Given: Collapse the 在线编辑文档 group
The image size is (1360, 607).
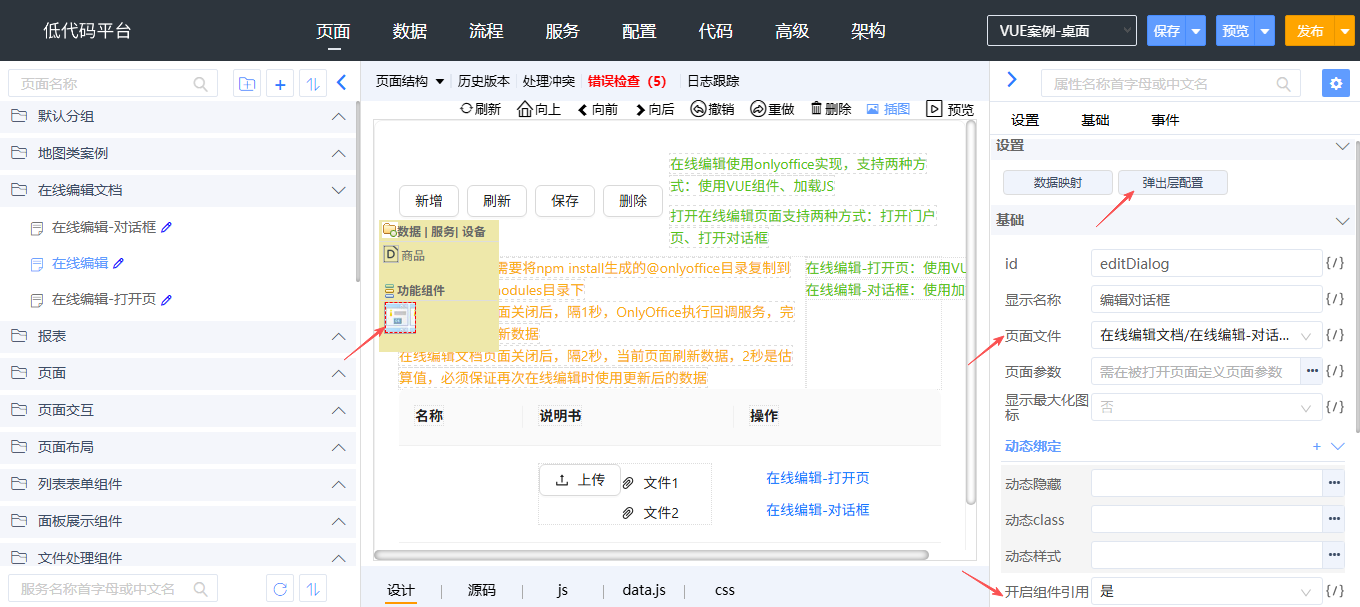Looking at the screenshot, I should [338, 190].
